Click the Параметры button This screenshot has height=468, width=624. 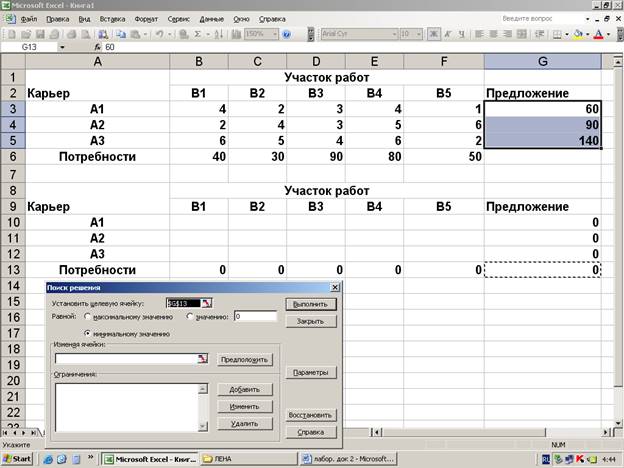click(311, 372)
